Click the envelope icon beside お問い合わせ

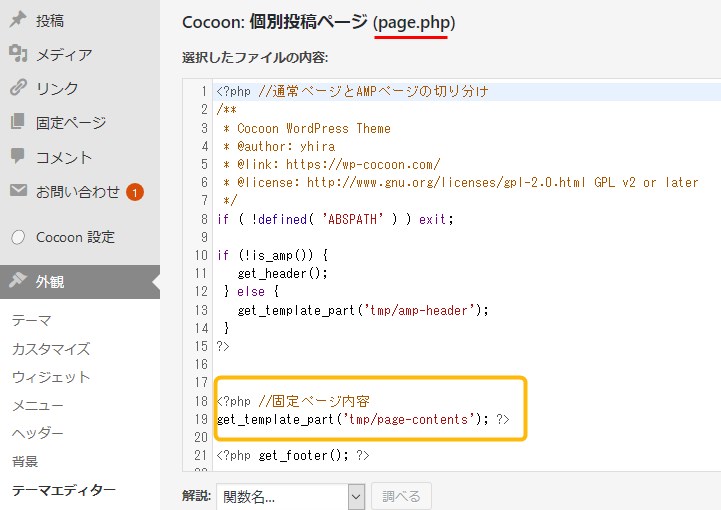pos(17,191)
